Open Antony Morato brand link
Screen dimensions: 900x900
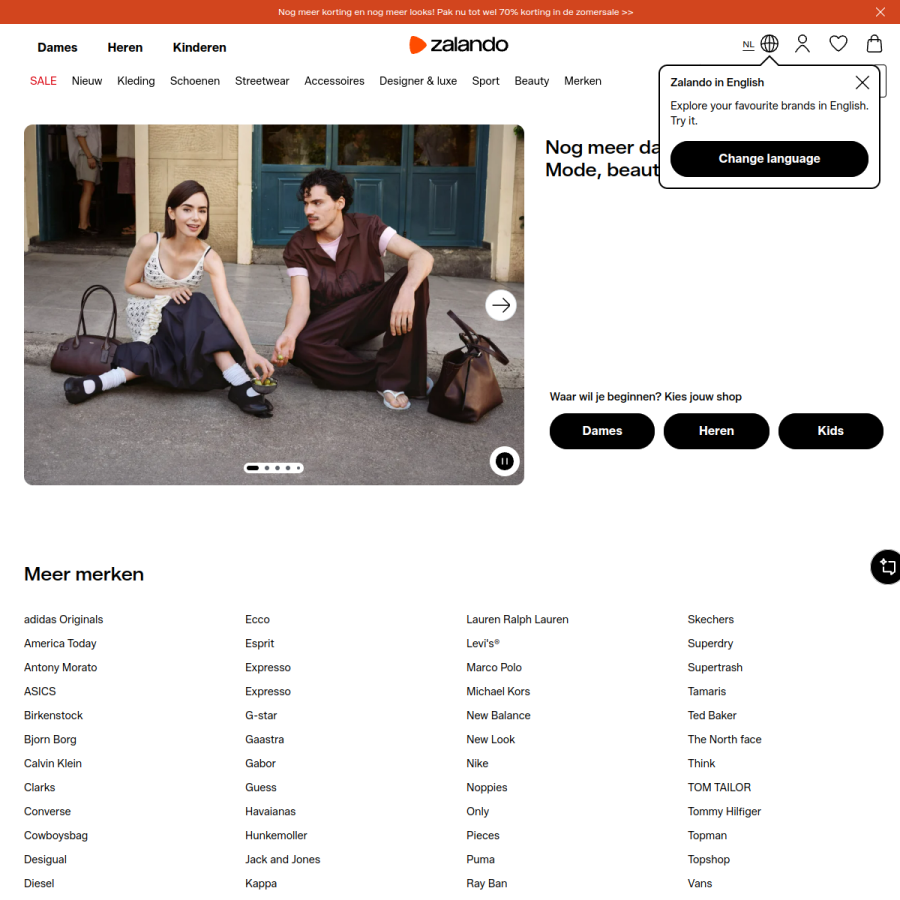[x=60, y=668]
